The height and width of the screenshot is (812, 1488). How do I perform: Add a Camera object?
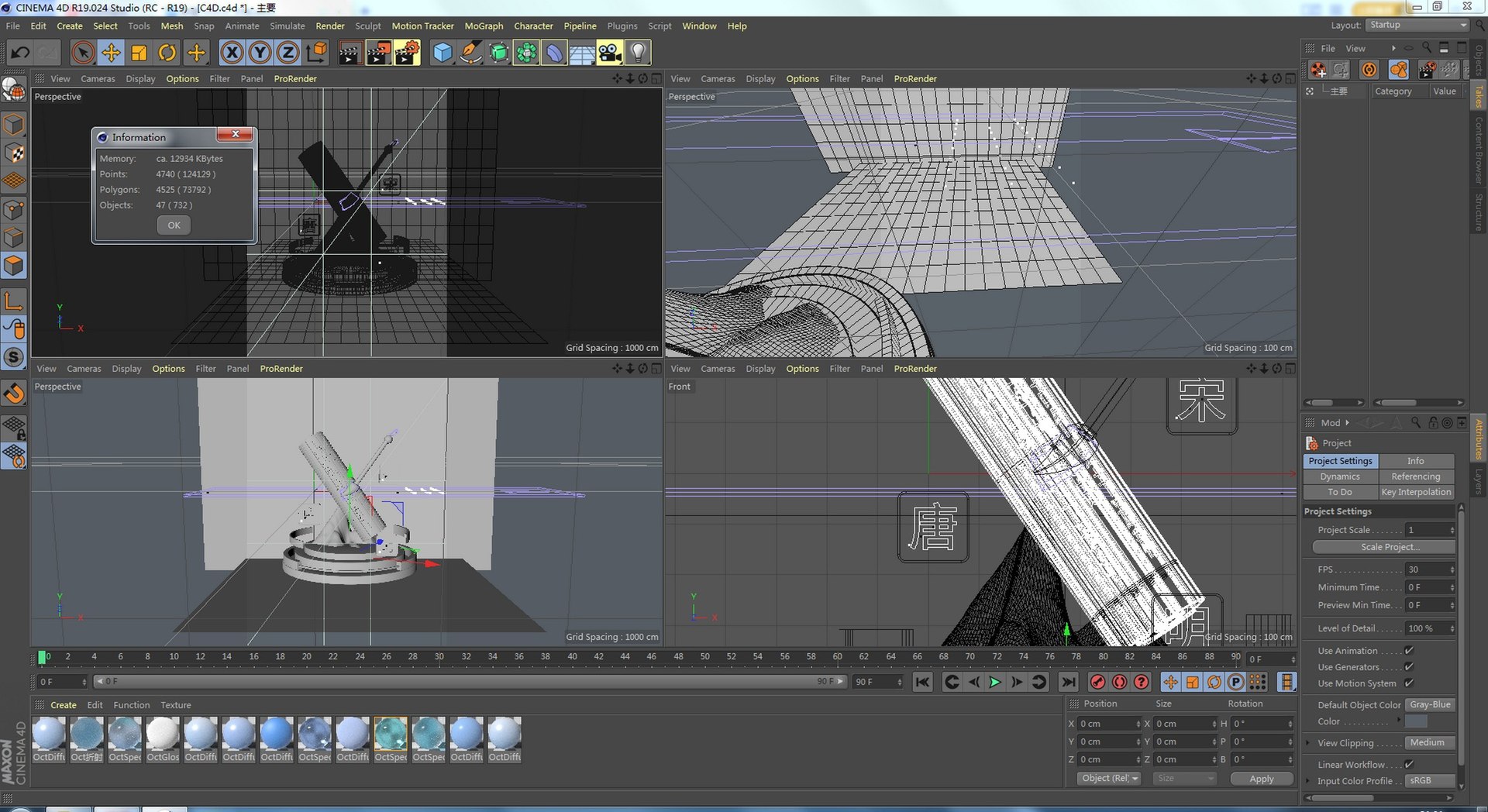(610, 53)
